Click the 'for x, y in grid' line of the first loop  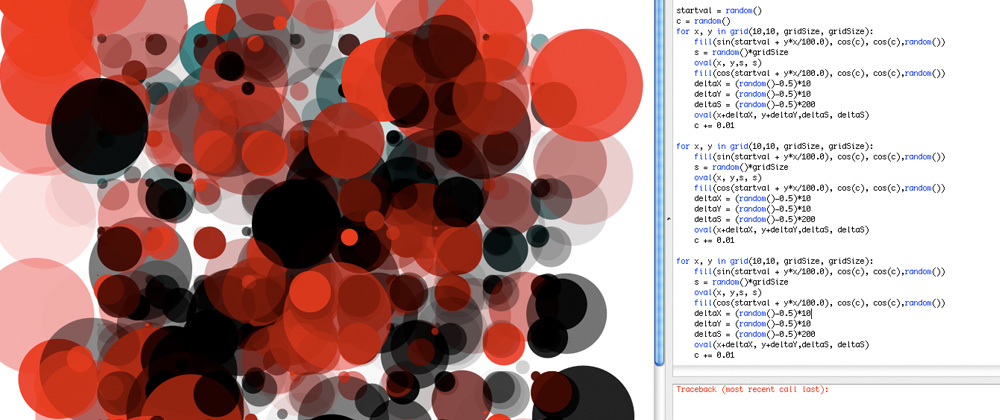[x=774, y=31]
